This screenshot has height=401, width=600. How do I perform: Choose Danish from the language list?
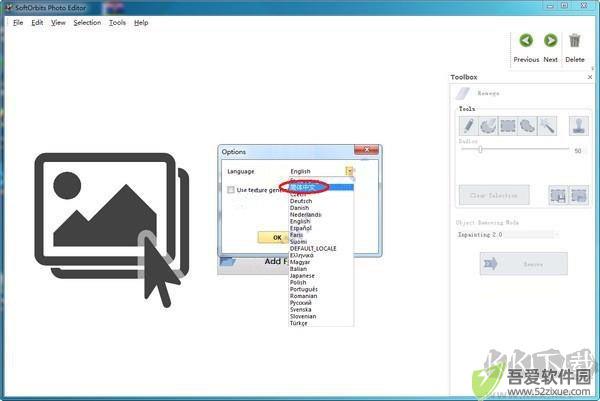(321, 208)
